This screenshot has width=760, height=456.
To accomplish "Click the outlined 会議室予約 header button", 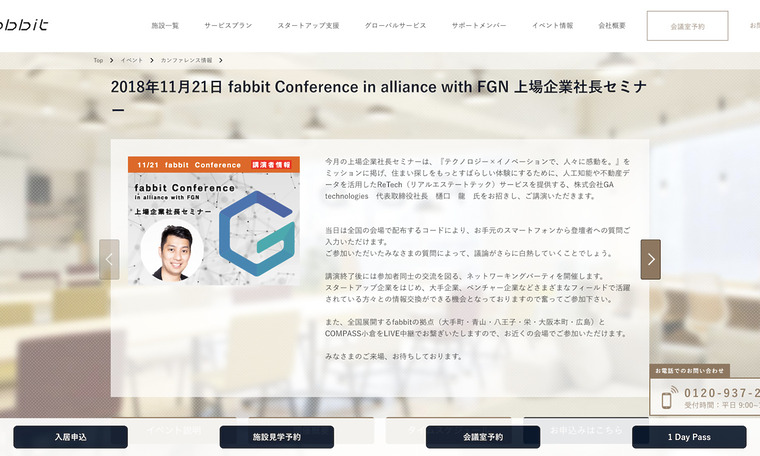I will coord(687,26).
